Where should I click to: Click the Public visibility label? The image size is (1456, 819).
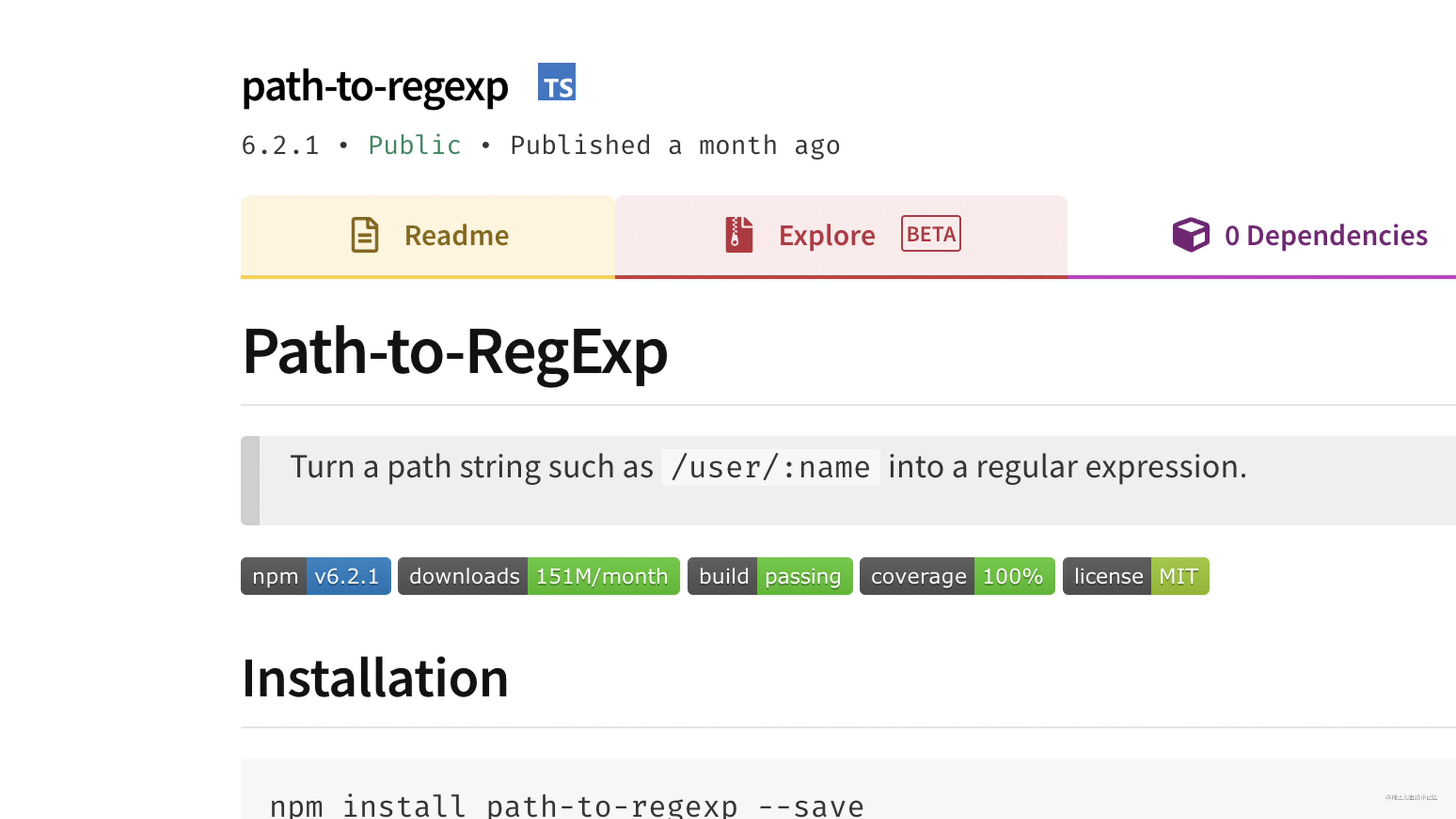[x=414, y=145]
